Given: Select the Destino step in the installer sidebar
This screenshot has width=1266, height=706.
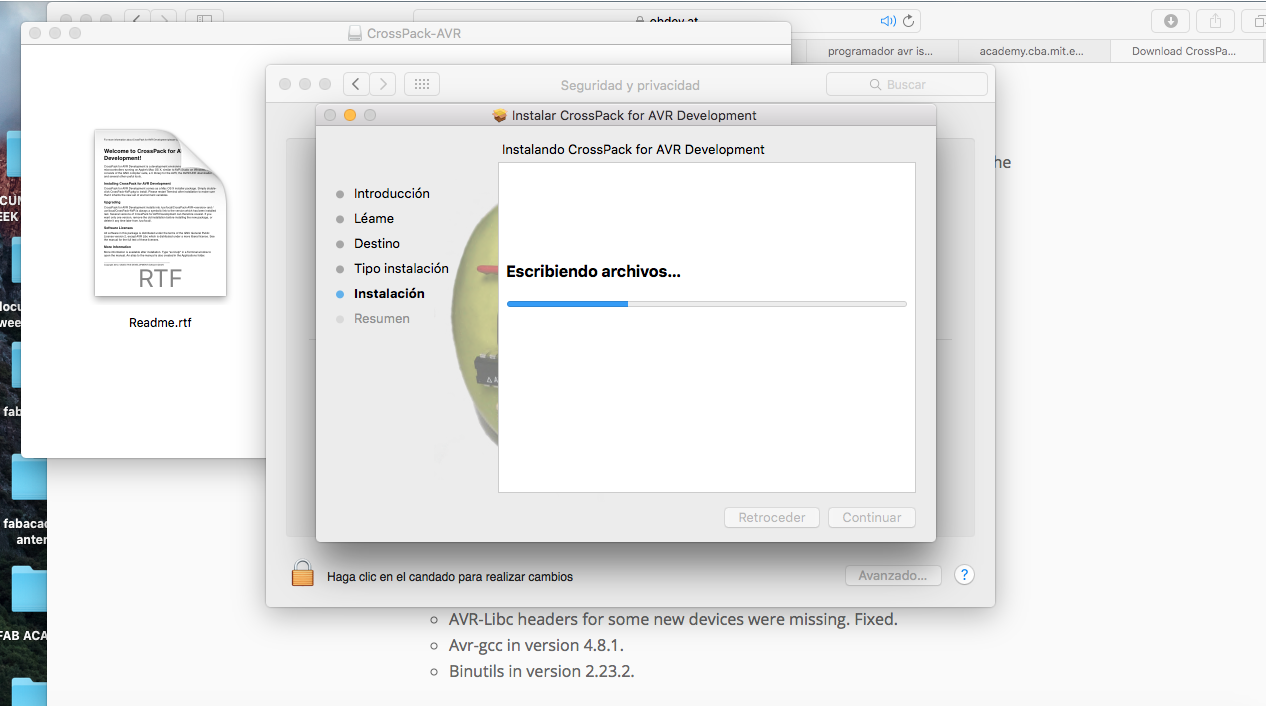Looking at the screenshot, I should click(x=377, y=244).
